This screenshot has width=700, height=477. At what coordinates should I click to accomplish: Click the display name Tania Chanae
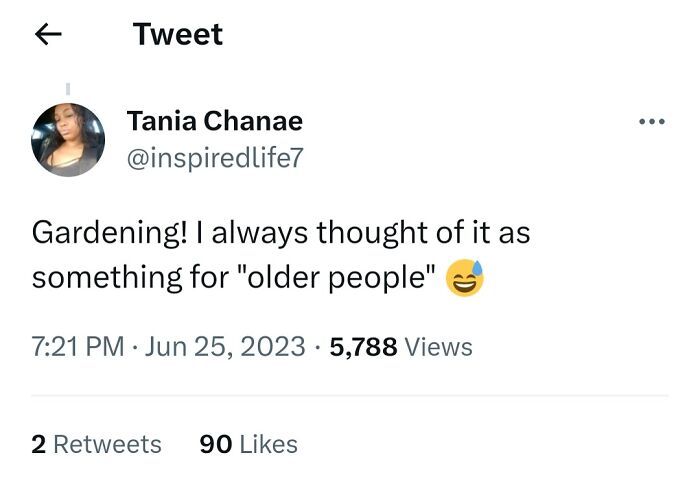click(x=214, y=122)
